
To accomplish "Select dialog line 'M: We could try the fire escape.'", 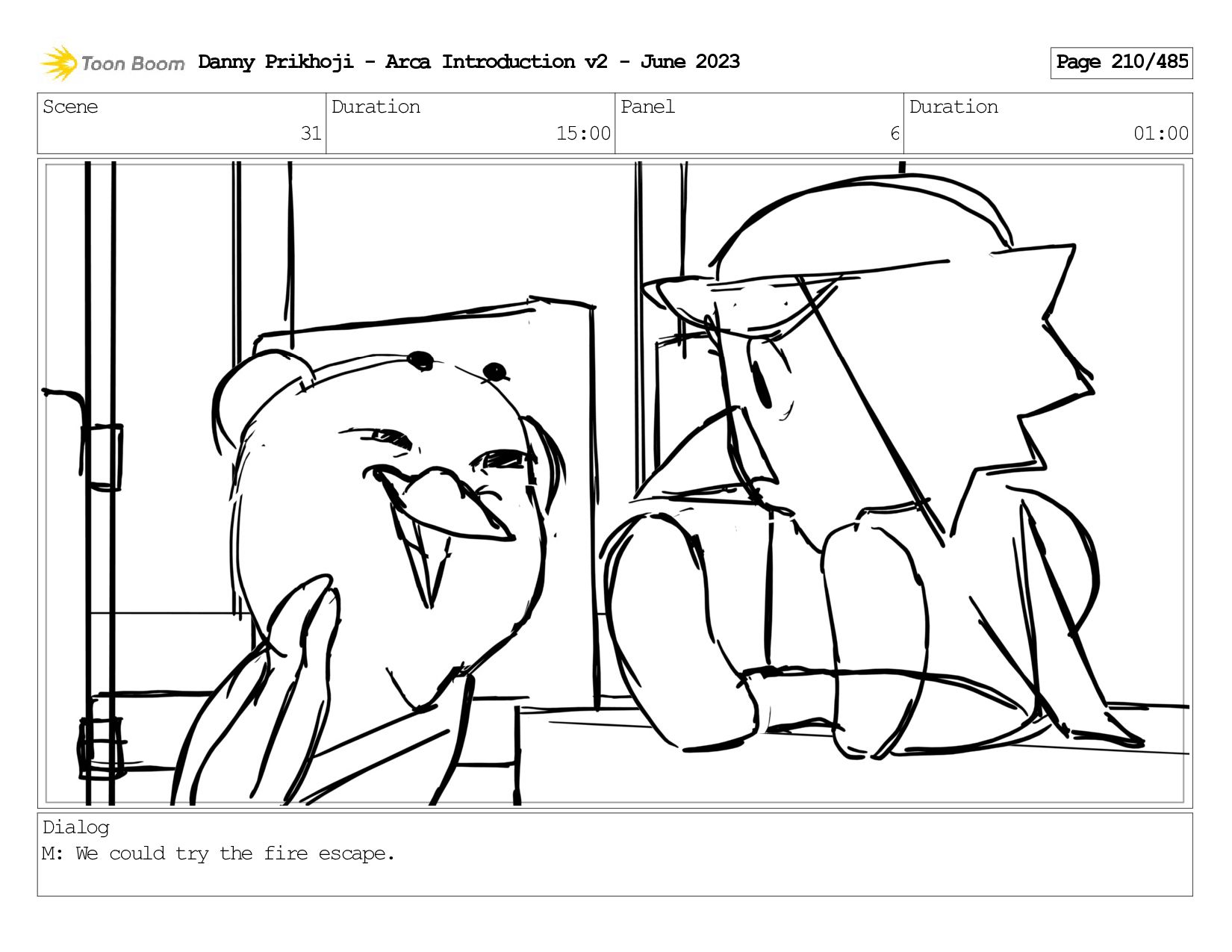I will 218,853.
